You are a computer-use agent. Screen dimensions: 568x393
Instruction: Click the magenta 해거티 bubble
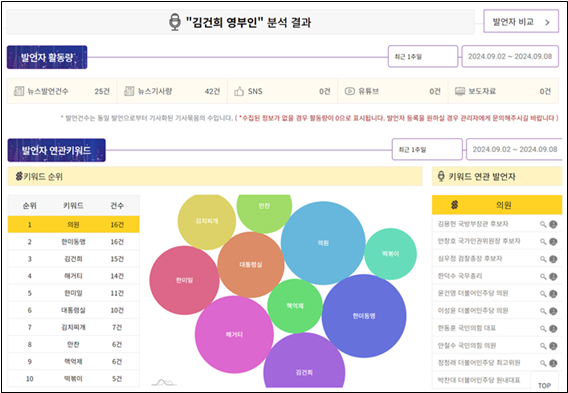[x=234, y=335]
